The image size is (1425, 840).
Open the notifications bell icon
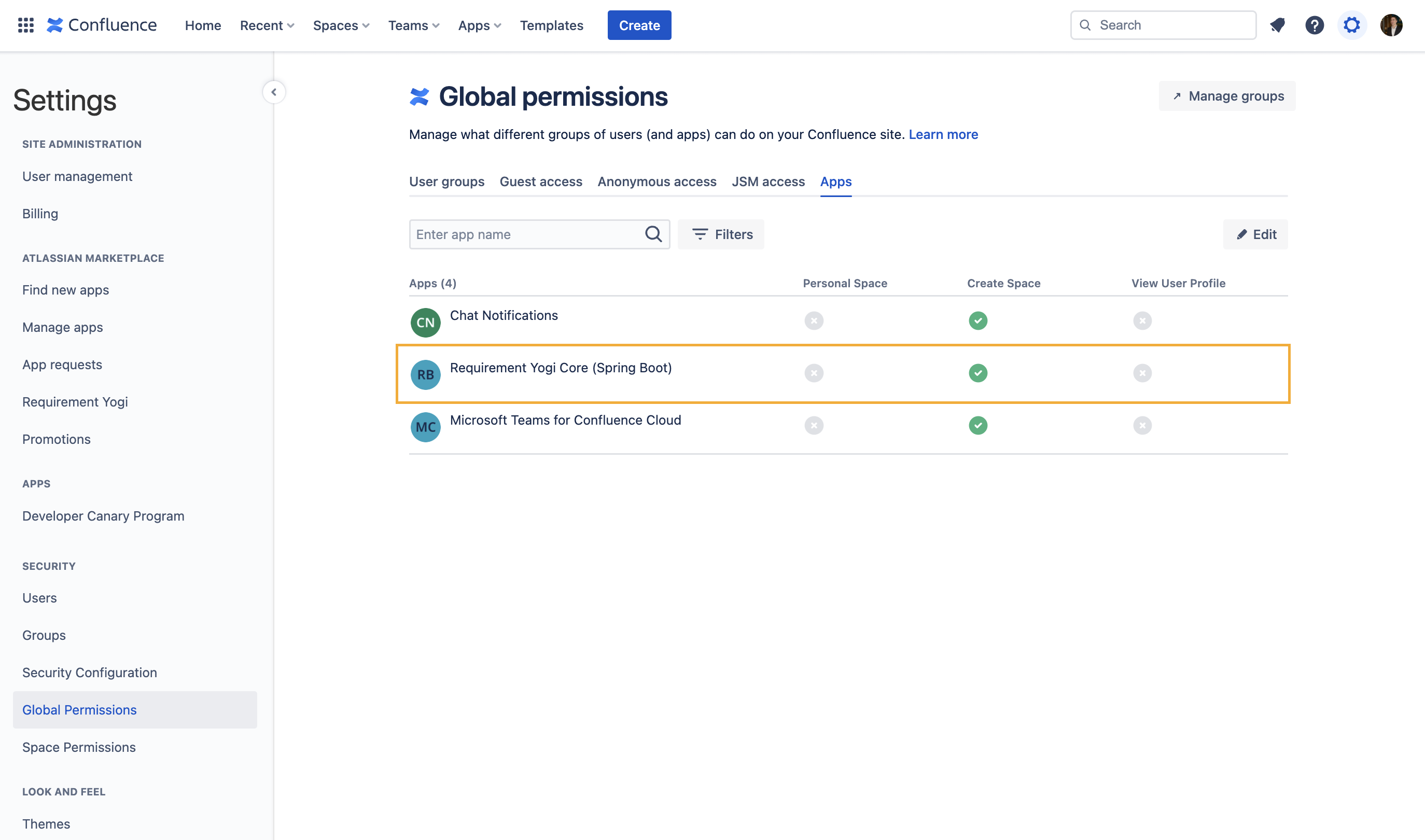coord(1277,25)
